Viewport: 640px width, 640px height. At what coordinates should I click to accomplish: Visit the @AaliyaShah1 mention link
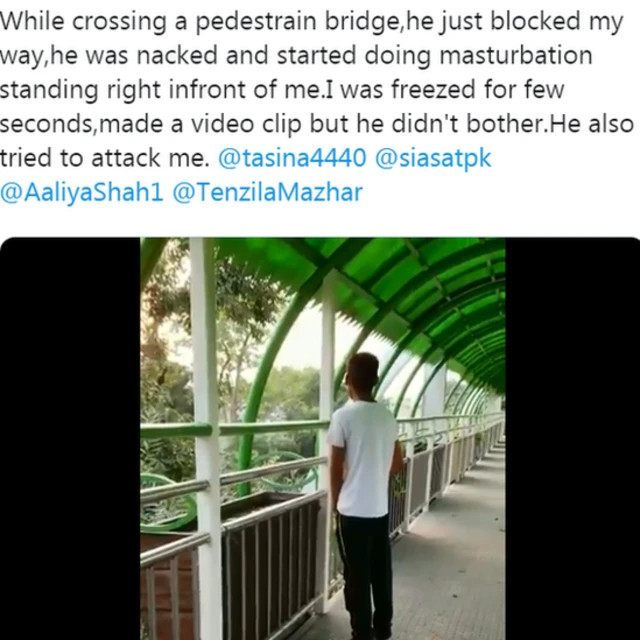pyautogui.click(x=82, y=193)
